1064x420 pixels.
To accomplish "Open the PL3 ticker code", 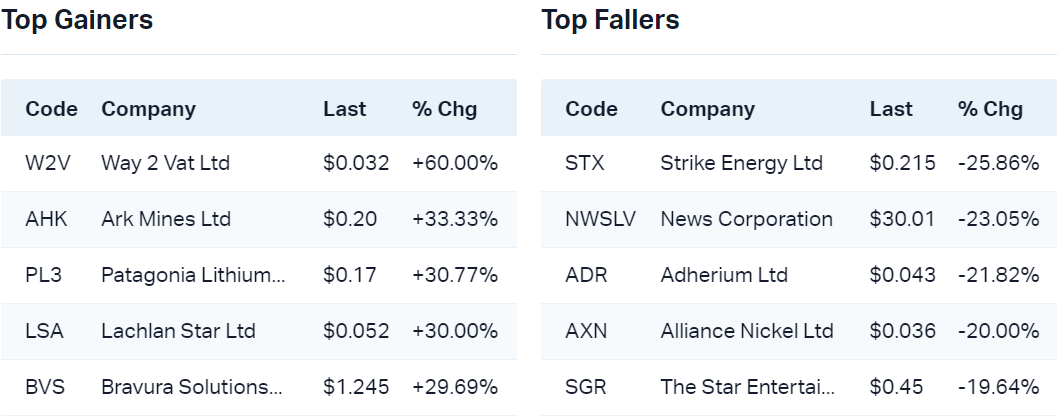I will pyautogui.click(x=43, y=274).
